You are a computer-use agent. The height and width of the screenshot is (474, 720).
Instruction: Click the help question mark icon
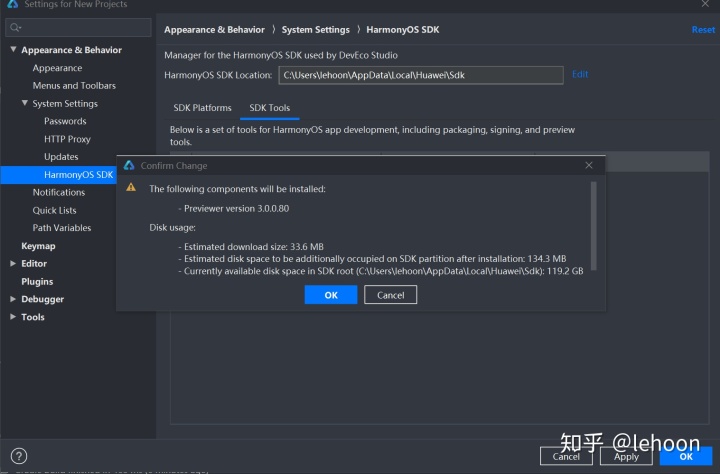click(x=19, y=456)
